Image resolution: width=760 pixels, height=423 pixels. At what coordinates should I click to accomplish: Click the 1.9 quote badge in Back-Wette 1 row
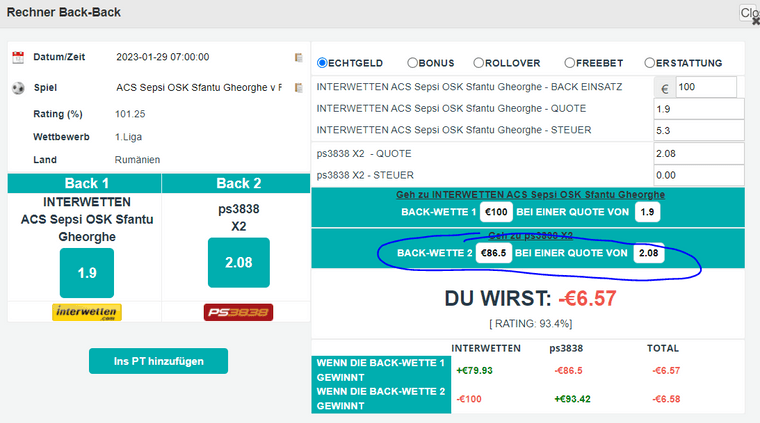coord(647,212)
